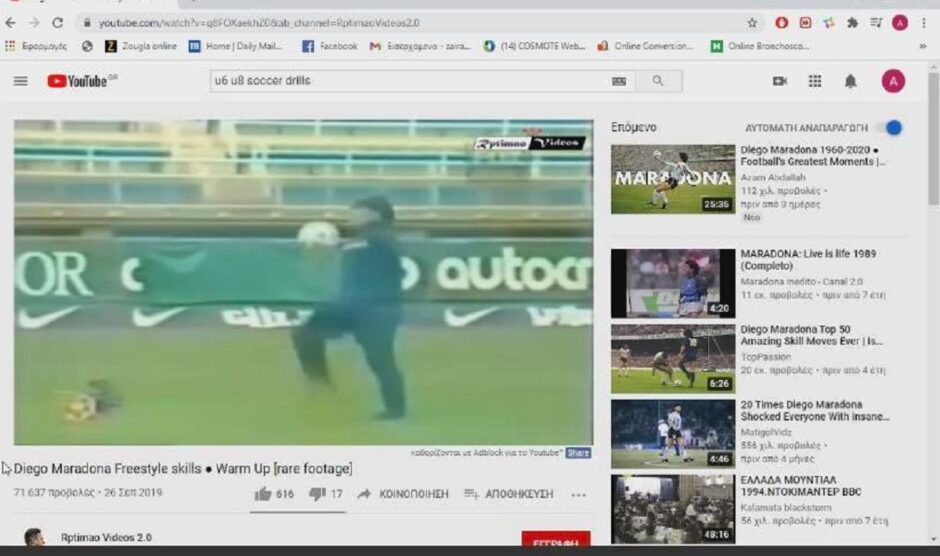Save the video via ΑΠΟΘΗΚΕΥΣΗ
Screen dimensions: 940x556
coord(508,494)
